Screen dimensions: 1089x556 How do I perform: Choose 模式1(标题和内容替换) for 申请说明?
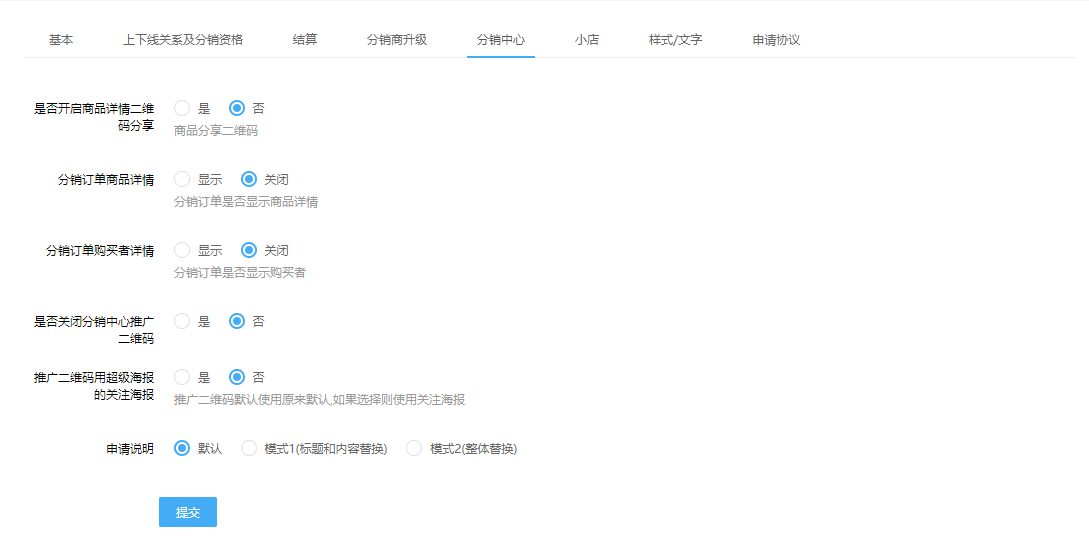pos(249,448)
